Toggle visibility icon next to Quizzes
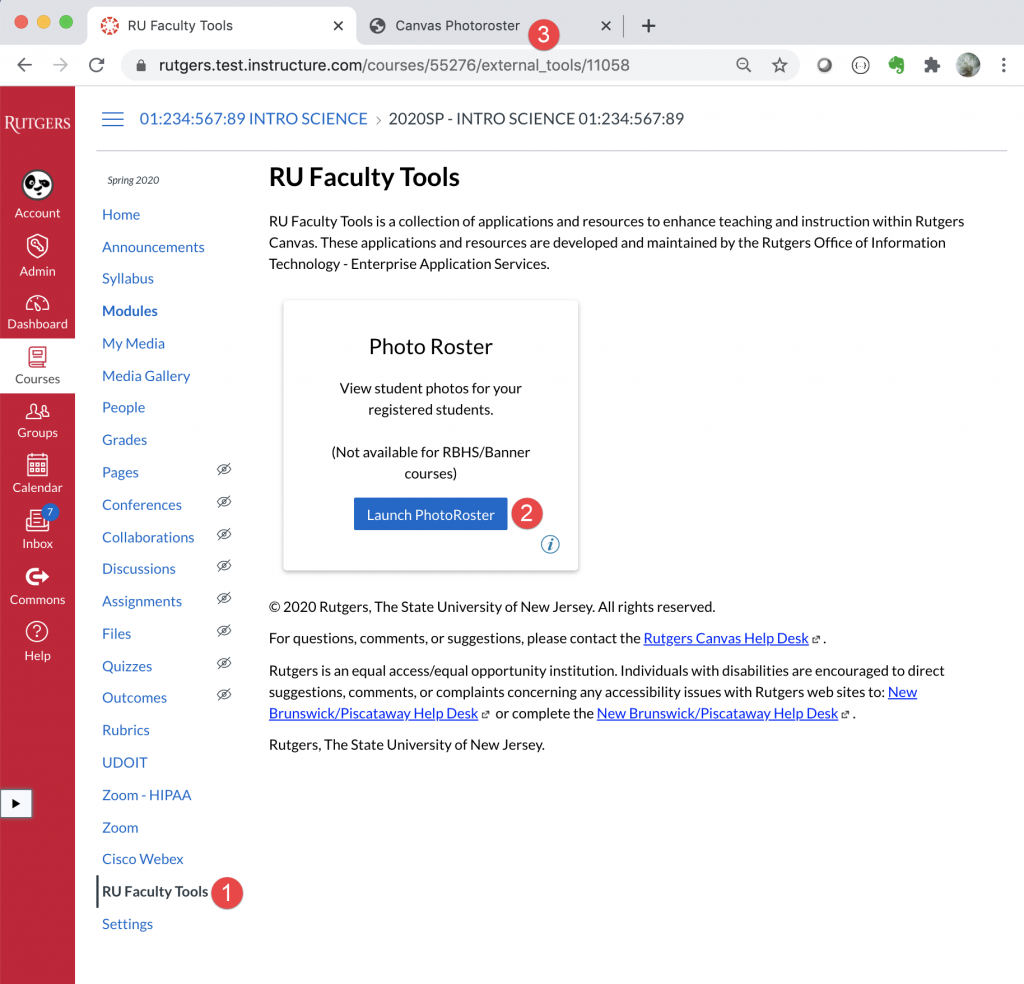 pyautogui.click(x=224, y=663)
